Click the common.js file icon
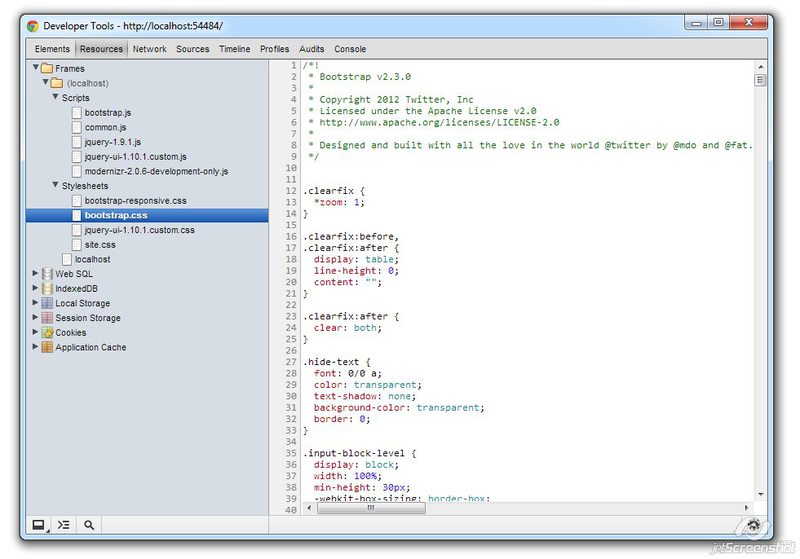The image size is (800, 559). [77, 127]
